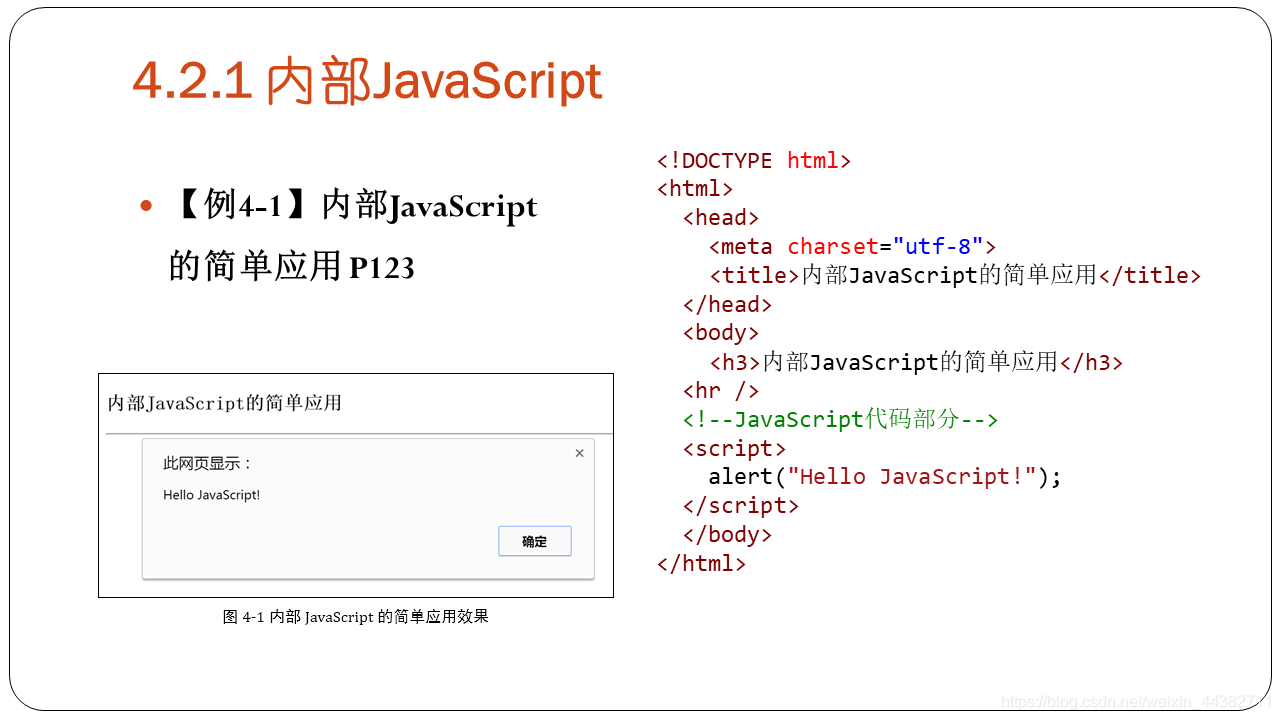Close the alert dialog with the X icon

tap(579, 453)
